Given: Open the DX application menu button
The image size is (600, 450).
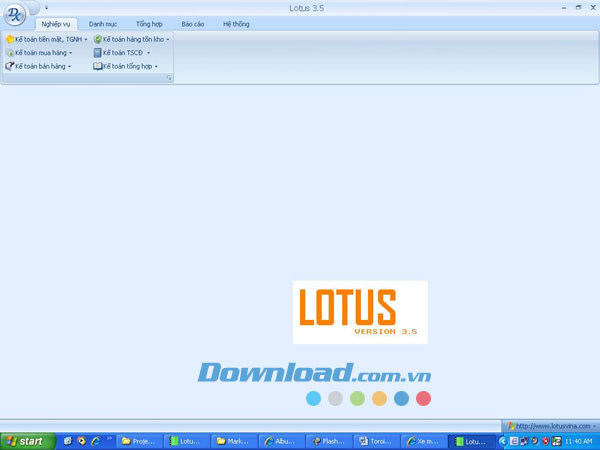Looking at the screenshot, I should [15, 14].
